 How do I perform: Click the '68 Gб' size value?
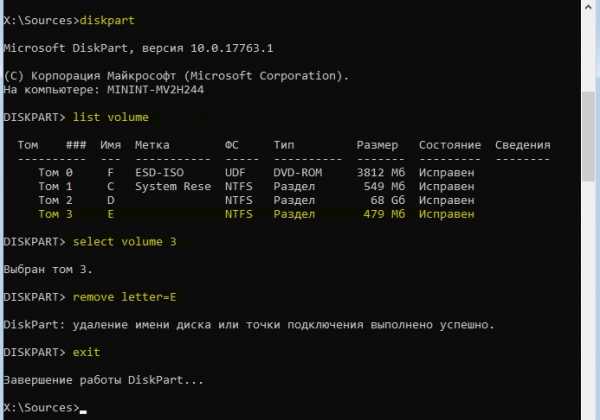point(387,200)
